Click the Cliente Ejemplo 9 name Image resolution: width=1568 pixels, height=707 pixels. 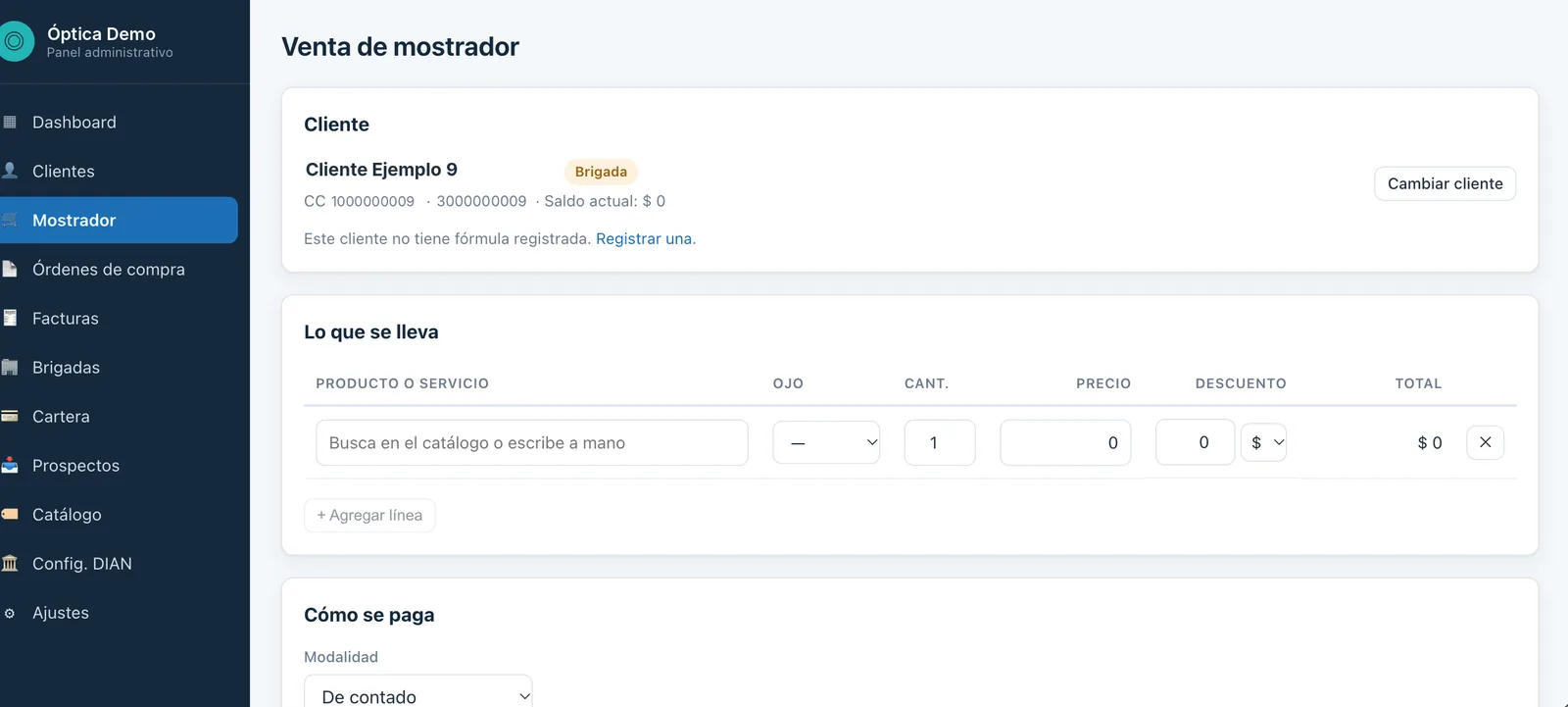pyautogui.click(x=381, y=170)
